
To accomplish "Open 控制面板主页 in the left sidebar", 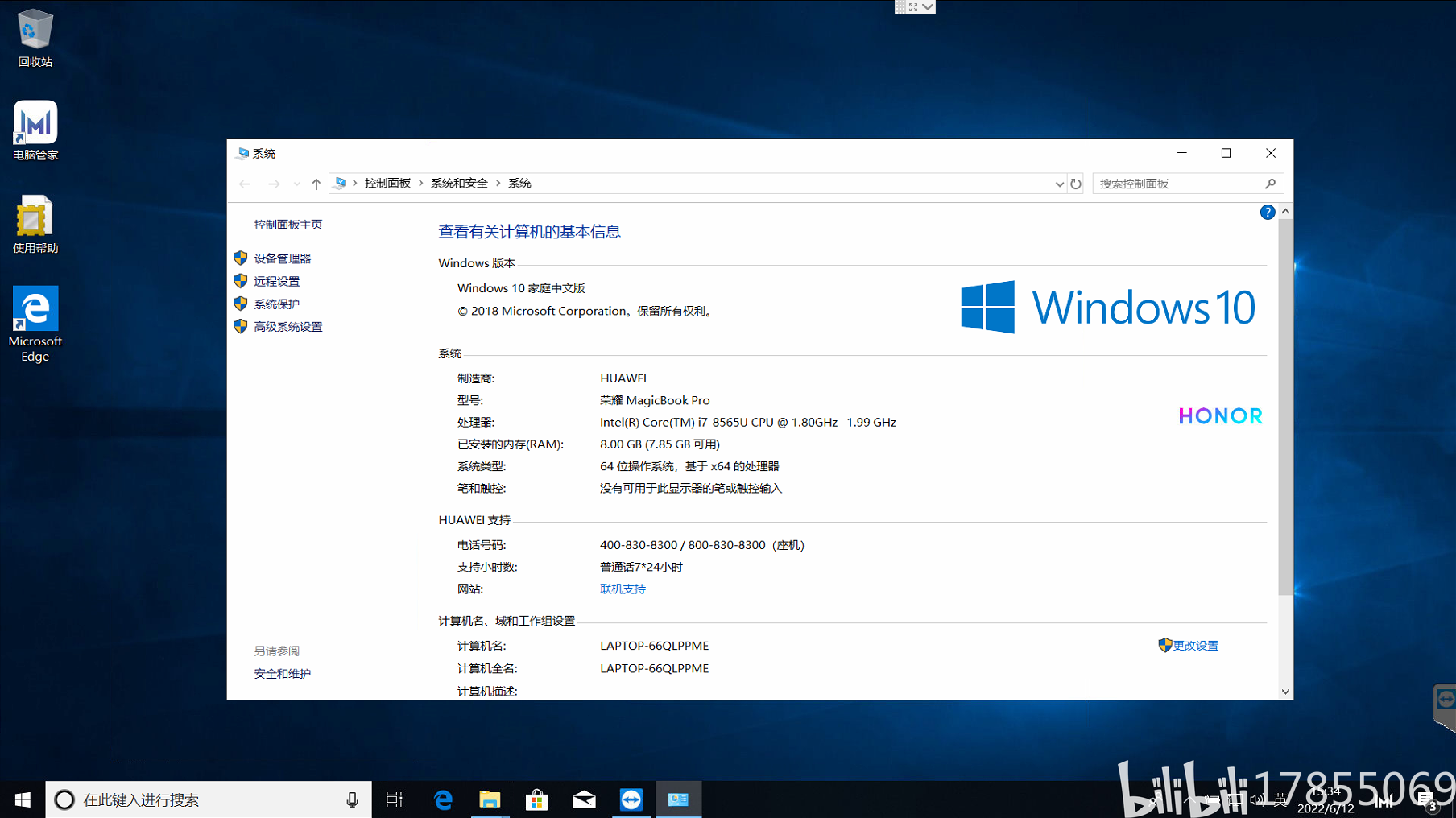I will (x=288, y=225).
